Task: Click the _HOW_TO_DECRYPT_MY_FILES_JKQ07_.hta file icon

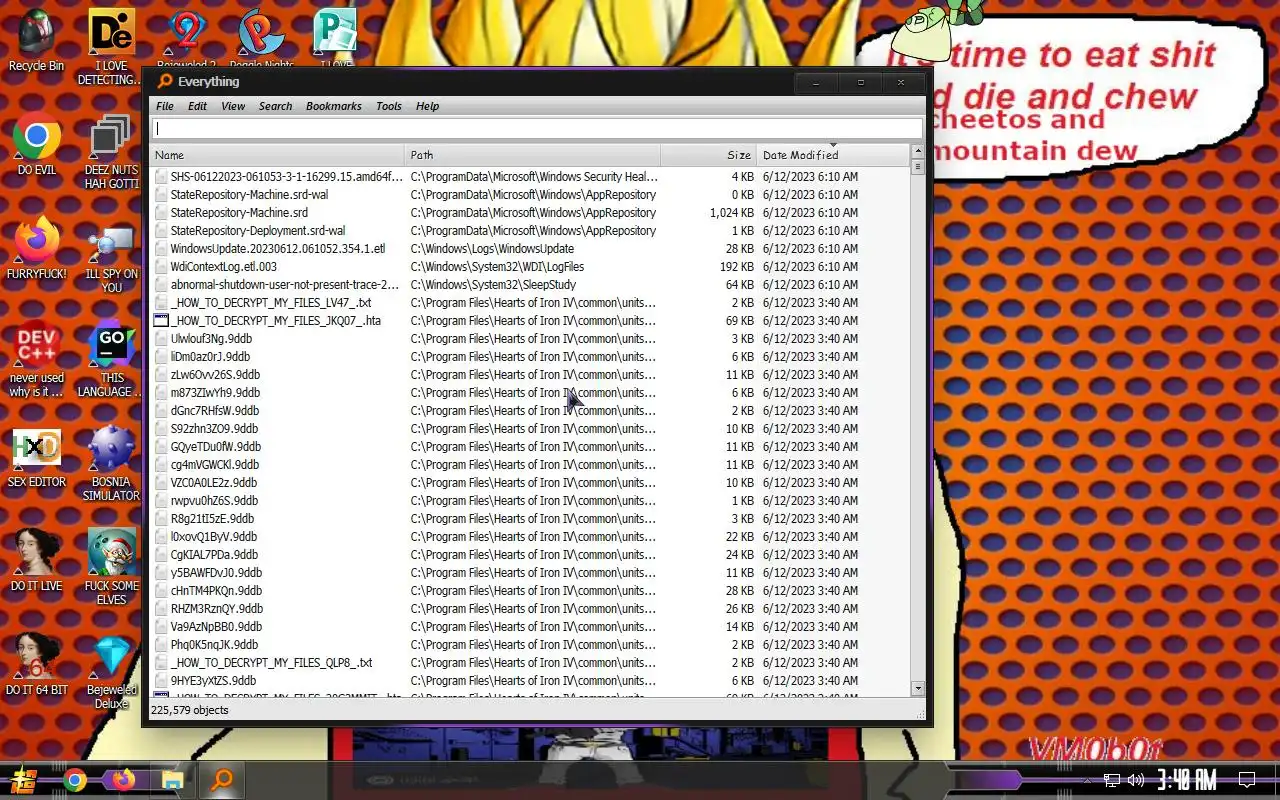Action: (161, 321)
